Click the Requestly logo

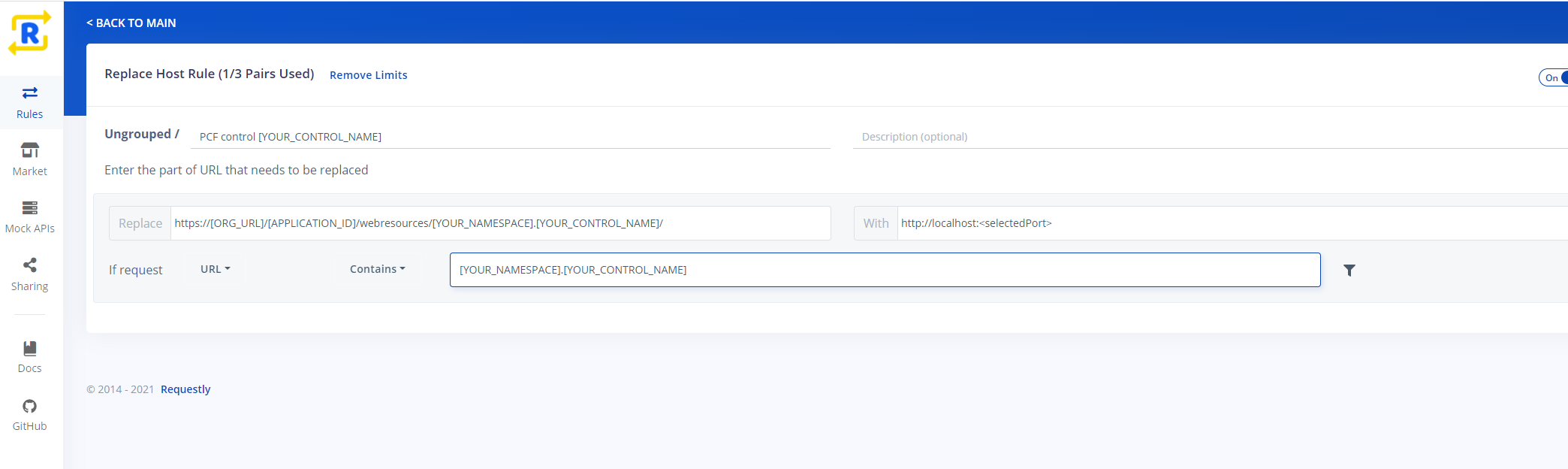29,33
